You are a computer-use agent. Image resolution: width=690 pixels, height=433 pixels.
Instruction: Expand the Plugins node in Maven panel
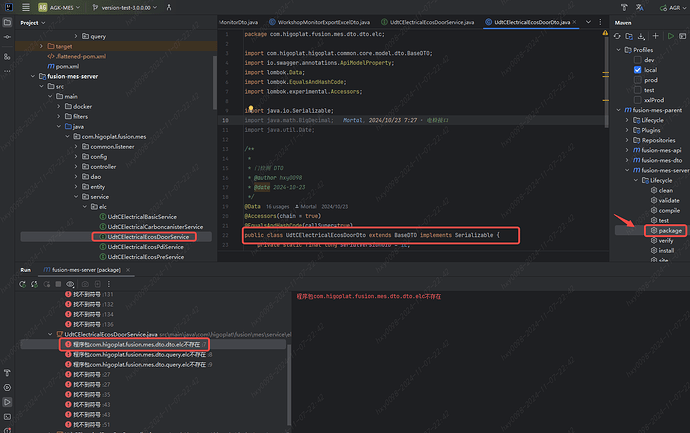[x=627, y=130]
